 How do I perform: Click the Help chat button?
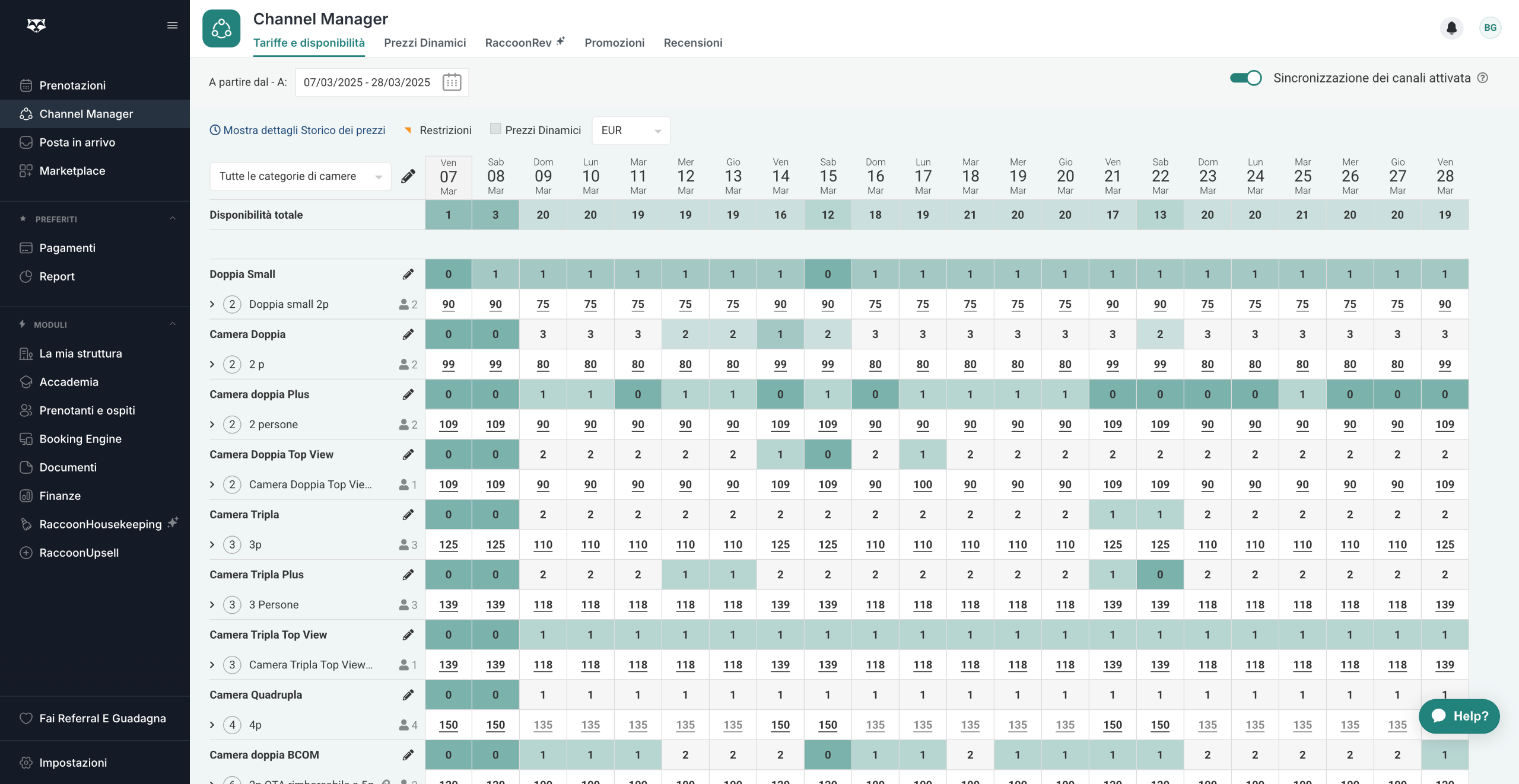point(1459,716)
